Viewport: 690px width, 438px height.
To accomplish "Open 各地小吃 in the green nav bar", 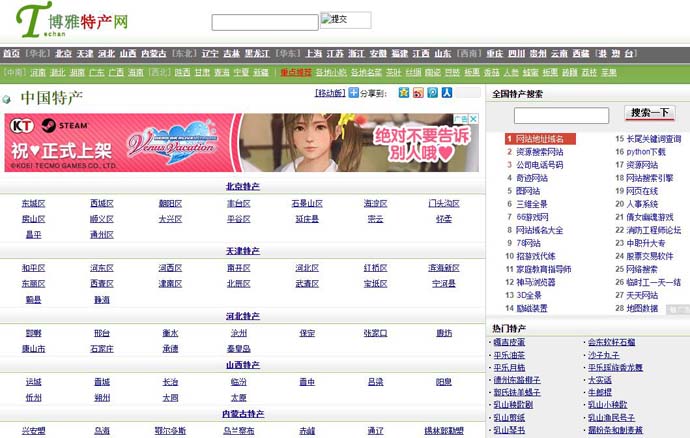I will [x=331, y=72].
